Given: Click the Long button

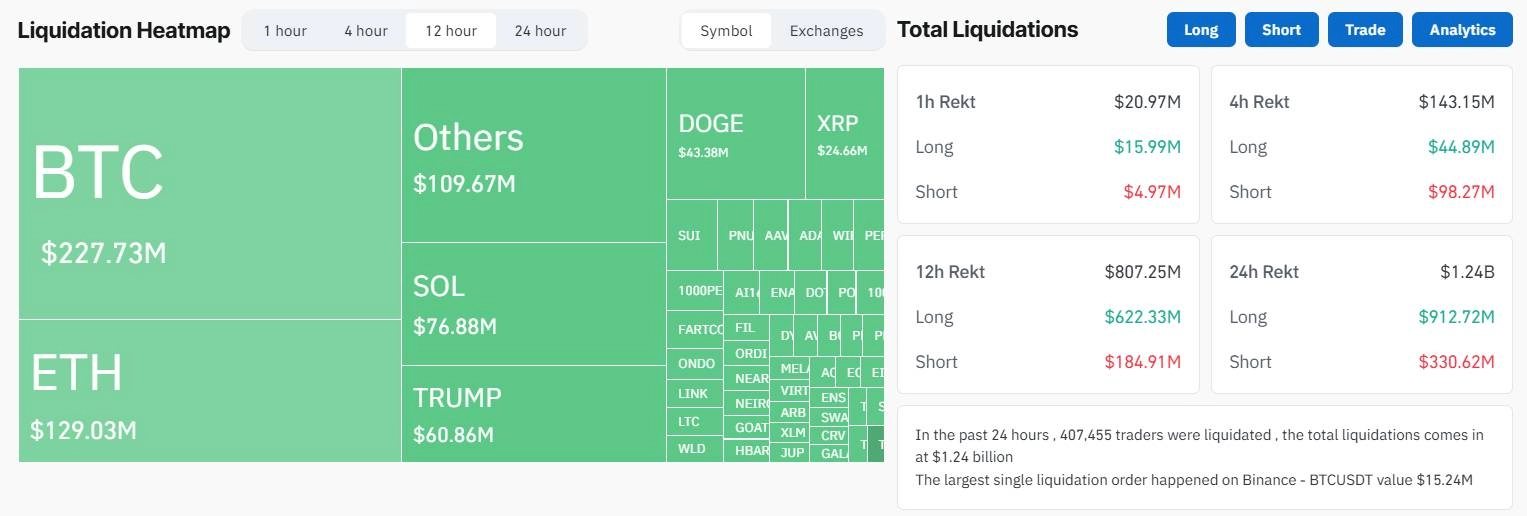Looking at the screenshot, I should pyautogui.click(x=1201, y=30).
